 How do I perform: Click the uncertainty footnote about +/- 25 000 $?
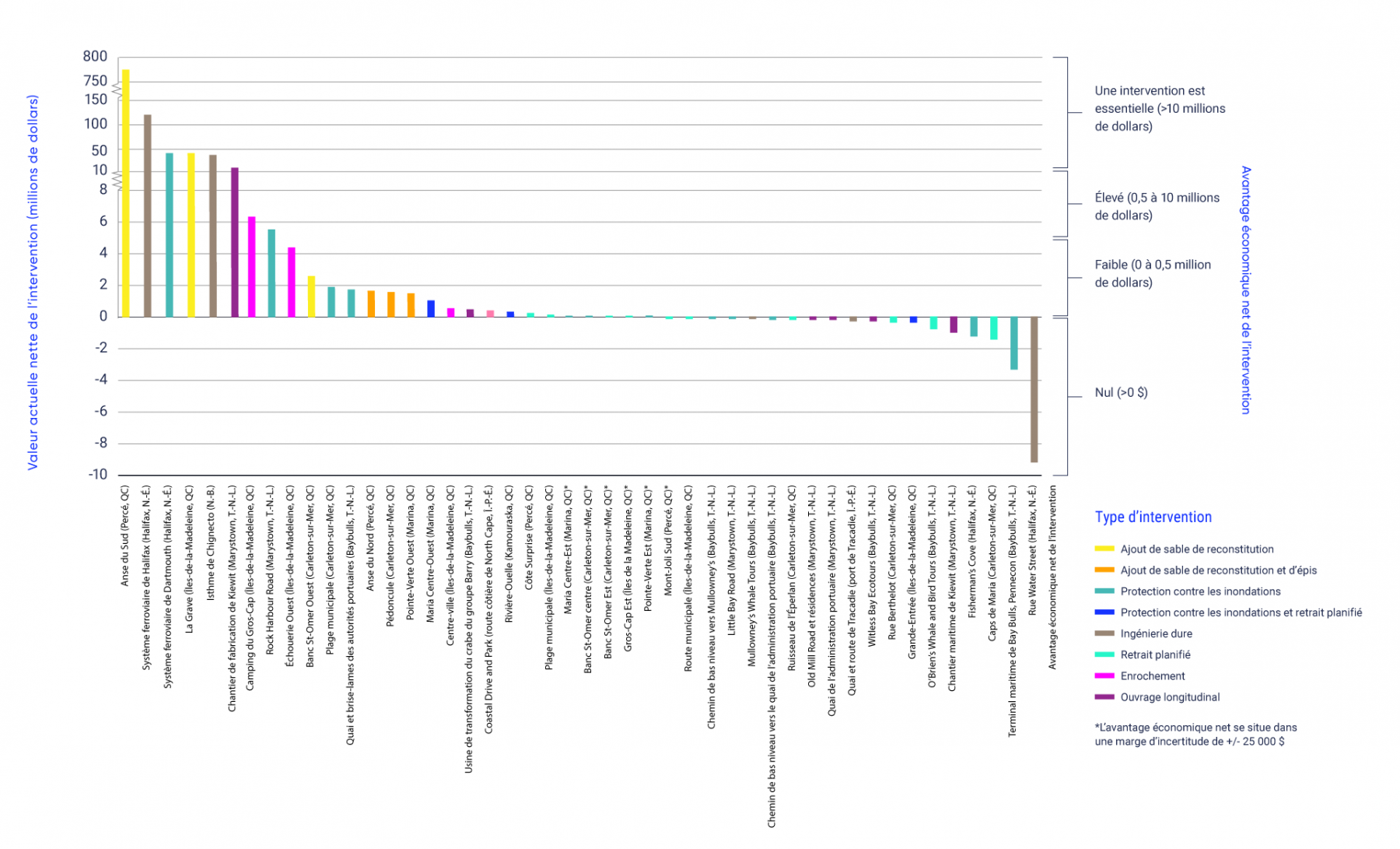coord(1195,735)
